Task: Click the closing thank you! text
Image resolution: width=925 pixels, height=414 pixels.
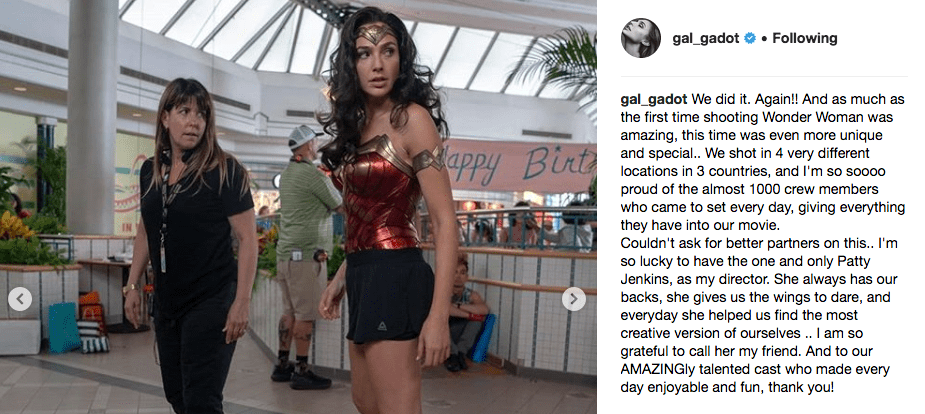Action: (x=804, y=389)
